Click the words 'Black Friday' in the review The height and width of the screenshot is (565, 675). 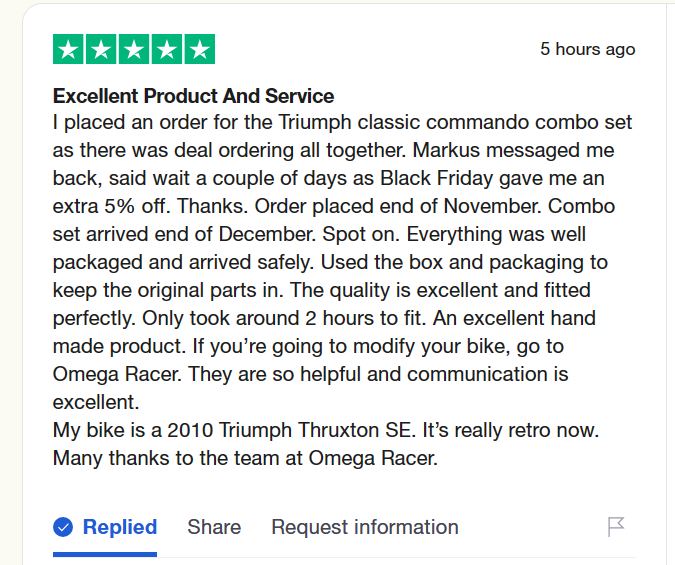(x=436, y=178)
